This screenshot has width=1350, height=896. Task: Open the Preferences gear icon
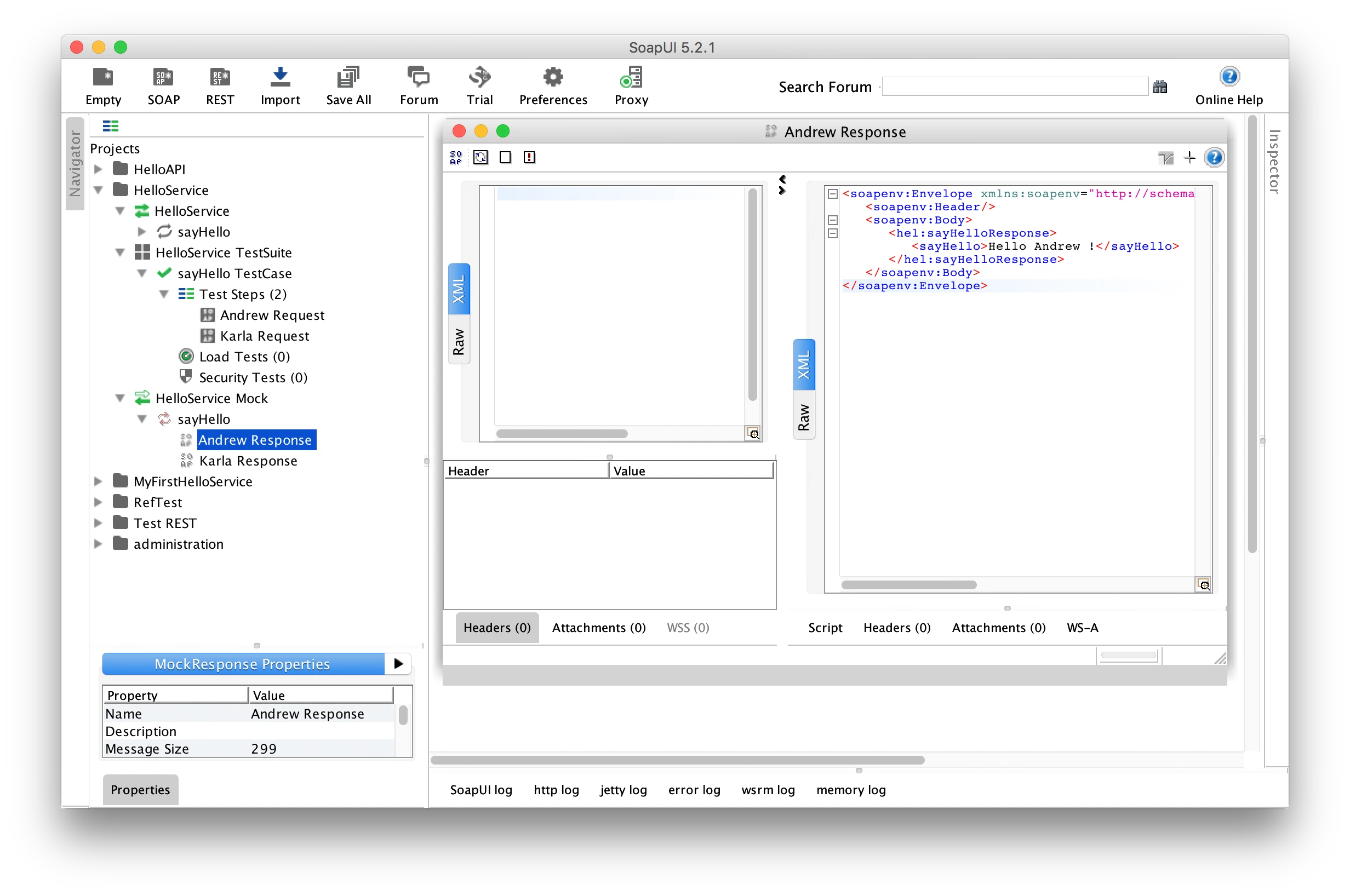coord(553,77)
